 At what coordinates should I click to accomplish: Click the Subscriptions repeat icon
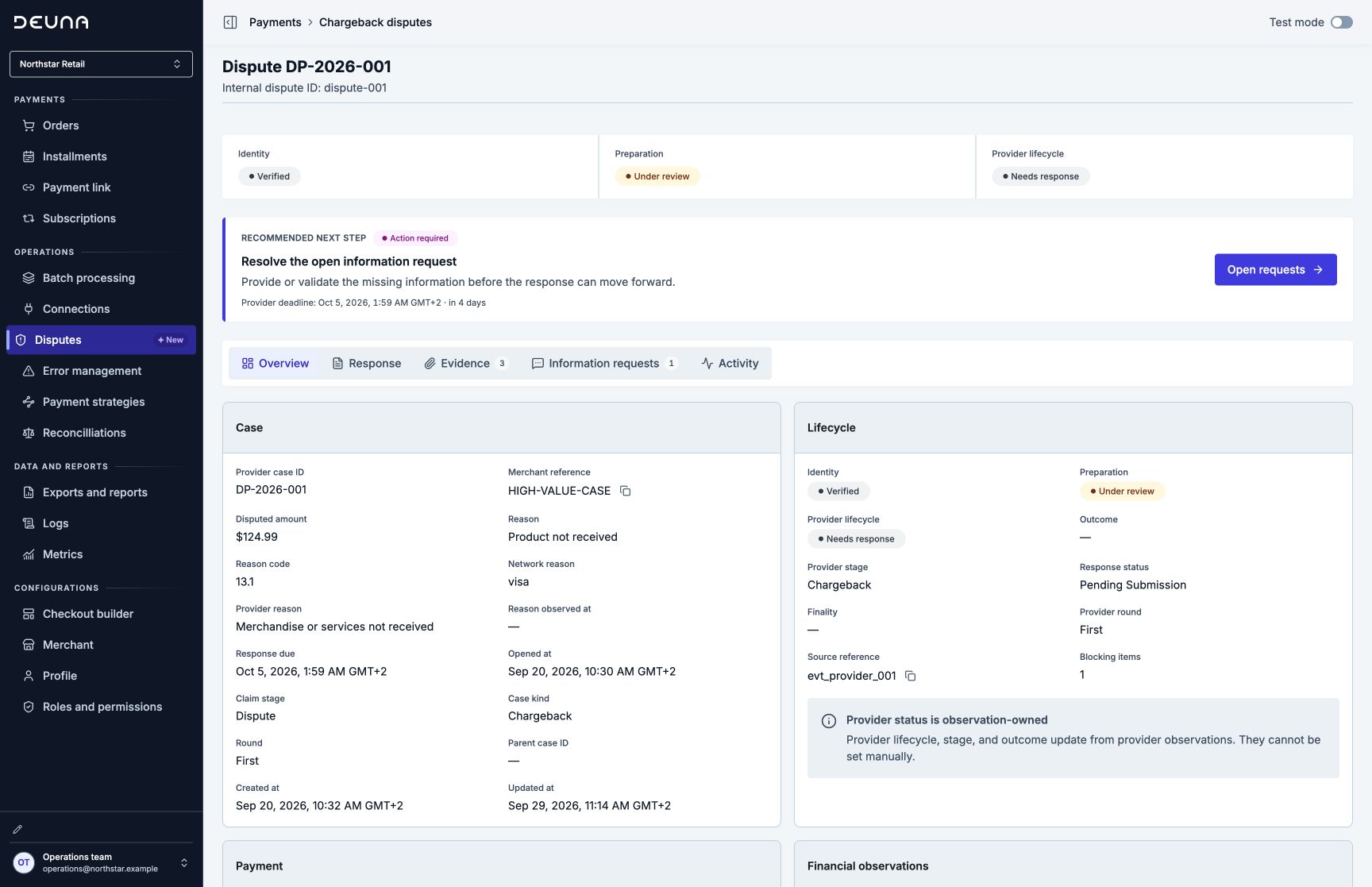[29, 218]
